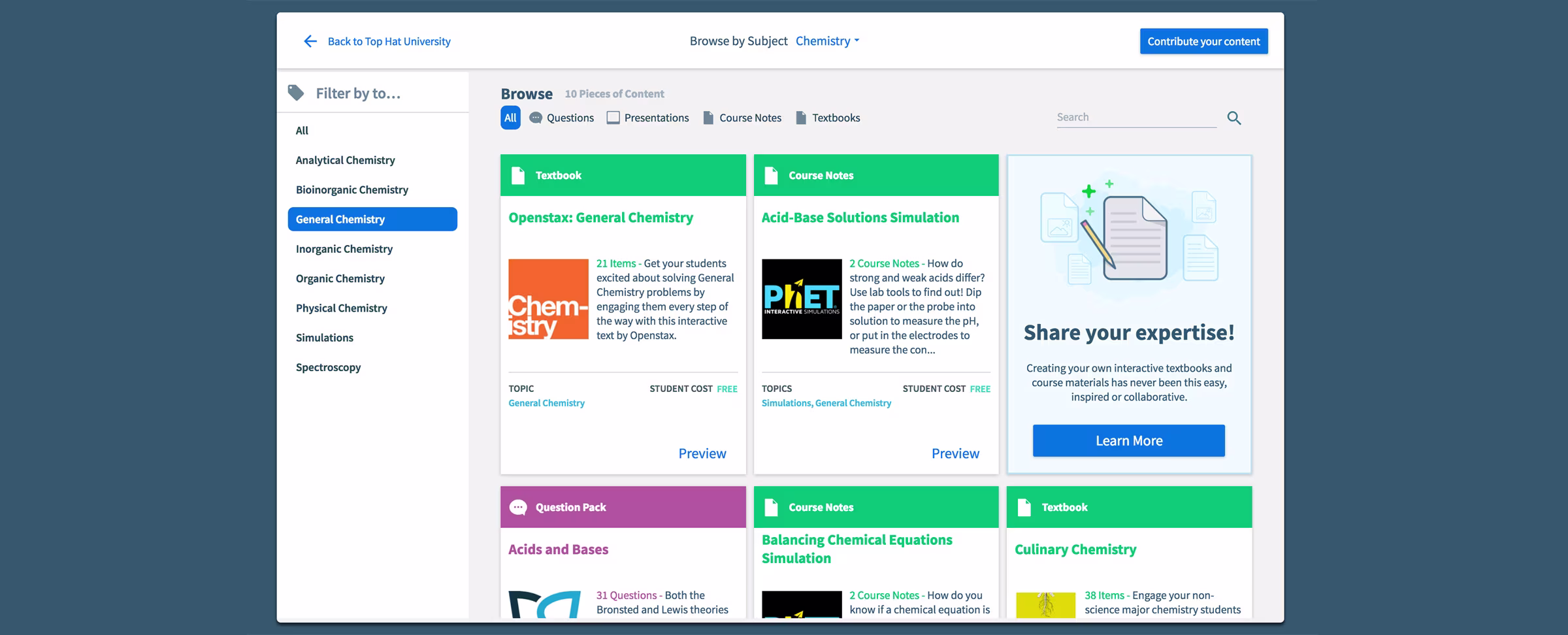
Task: Click Contribute your content button
Action: [1203, 41]
